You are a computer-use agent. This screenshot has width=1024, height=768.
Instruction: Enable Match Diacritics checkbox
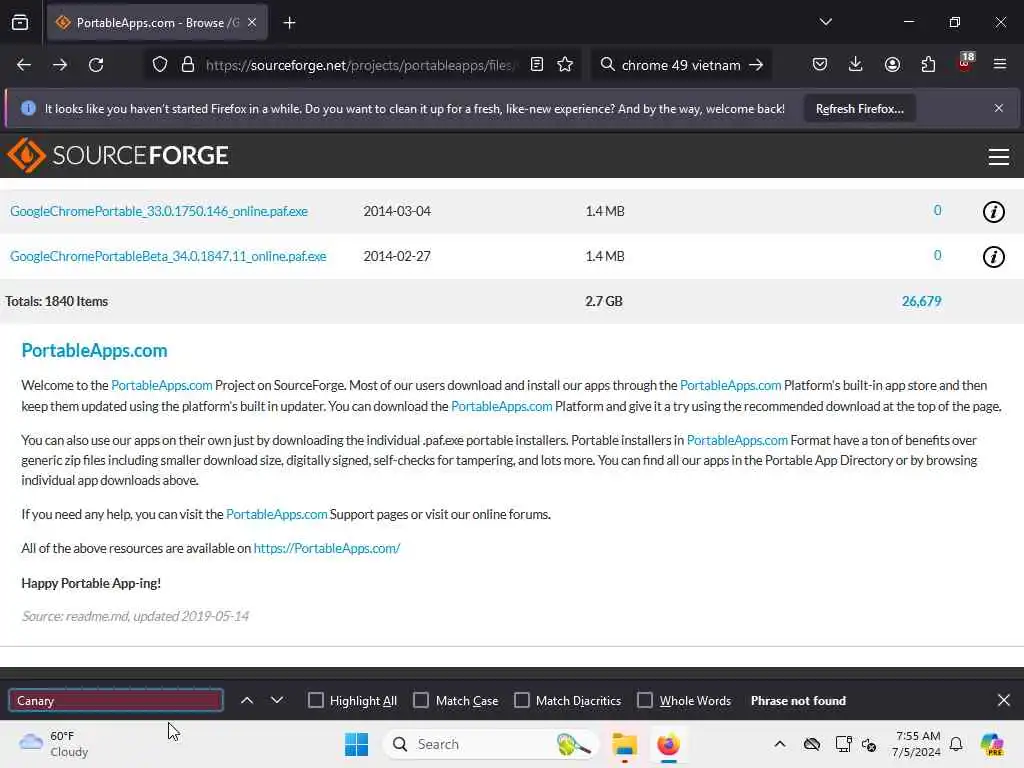(522, 701)
